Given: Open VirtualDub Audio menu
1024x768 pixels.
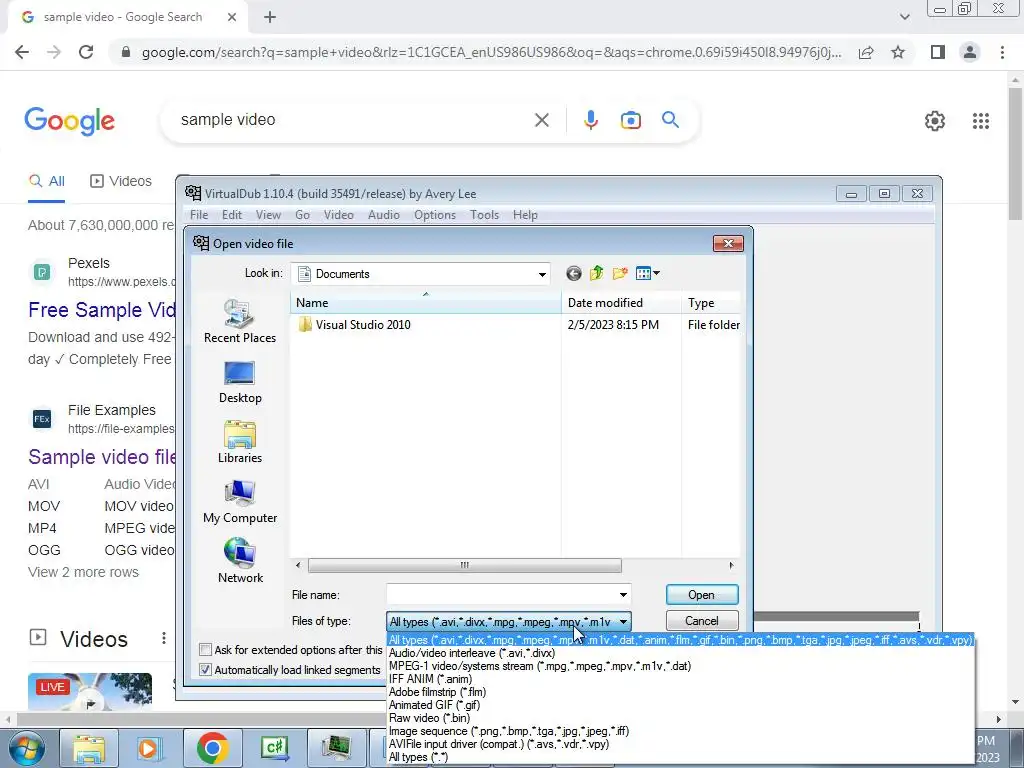Looking at the screenshot, I should (383, 215).
